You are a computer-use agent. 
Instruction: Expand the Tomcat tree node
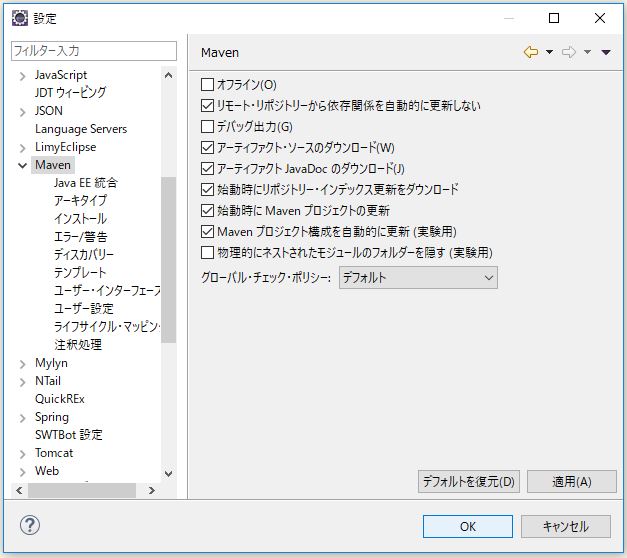coord(22,454)
